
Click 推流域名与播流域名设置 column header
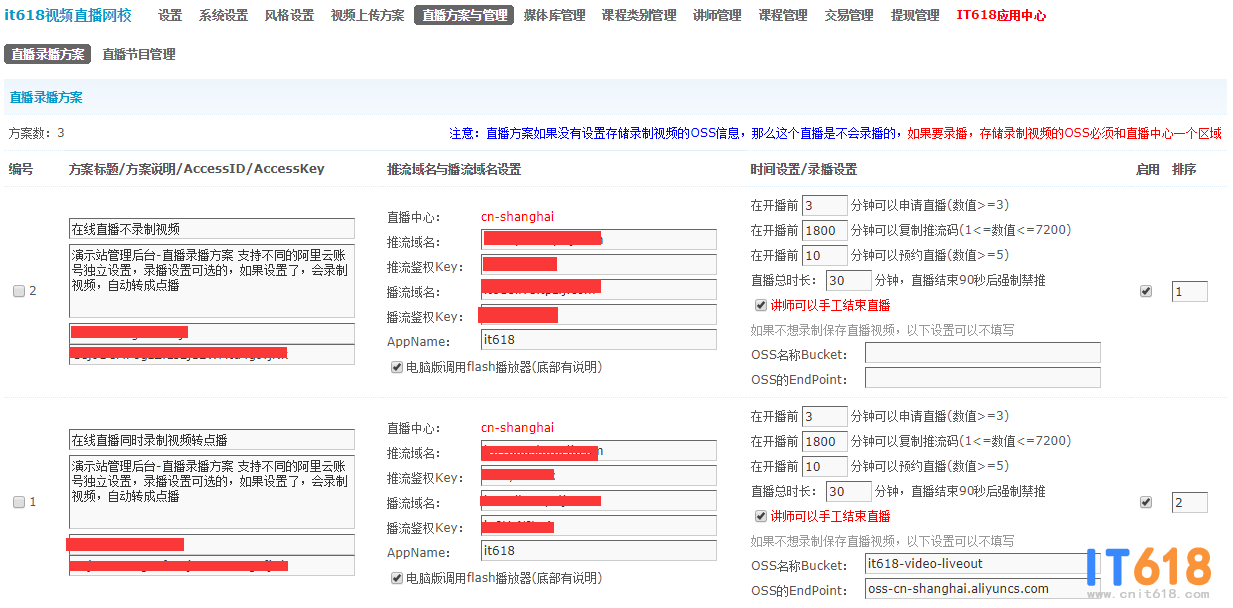click(454, 169)
